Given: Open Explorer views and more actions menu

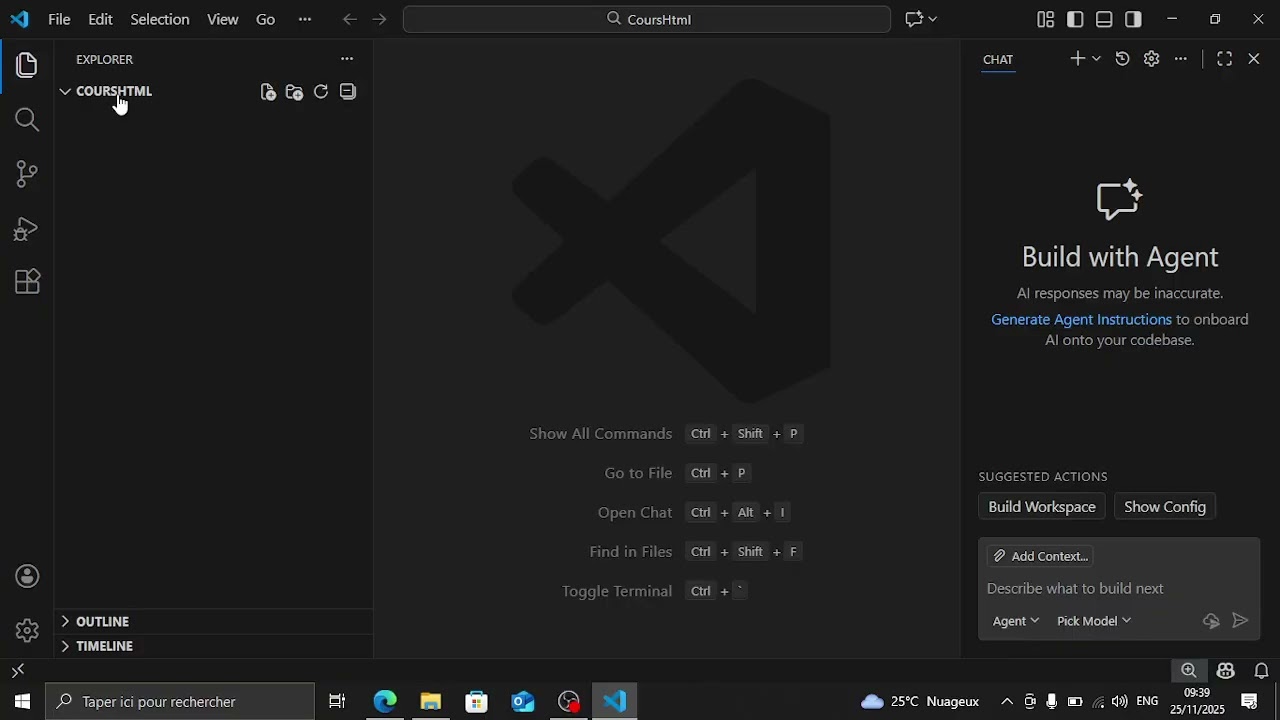Looking at the screenshot, I should click(347, 59).
